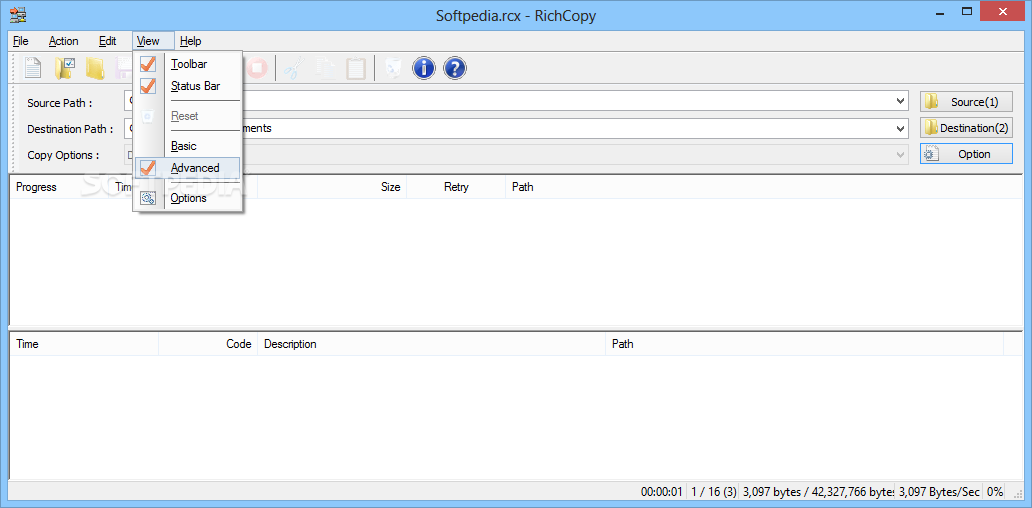Click the 'Copy Options :' label

pos(64,155)
